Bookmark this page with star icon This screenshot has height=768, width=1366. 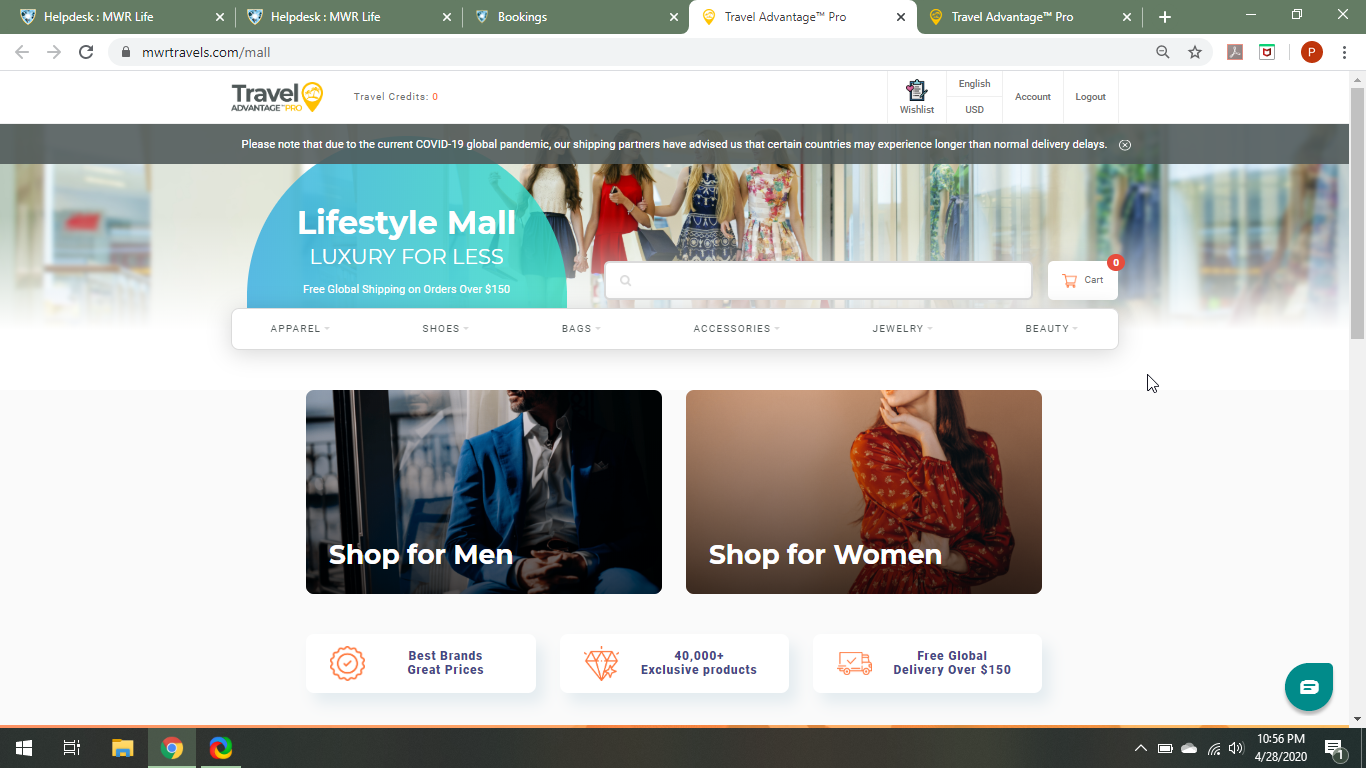(x=1195, y=52)
